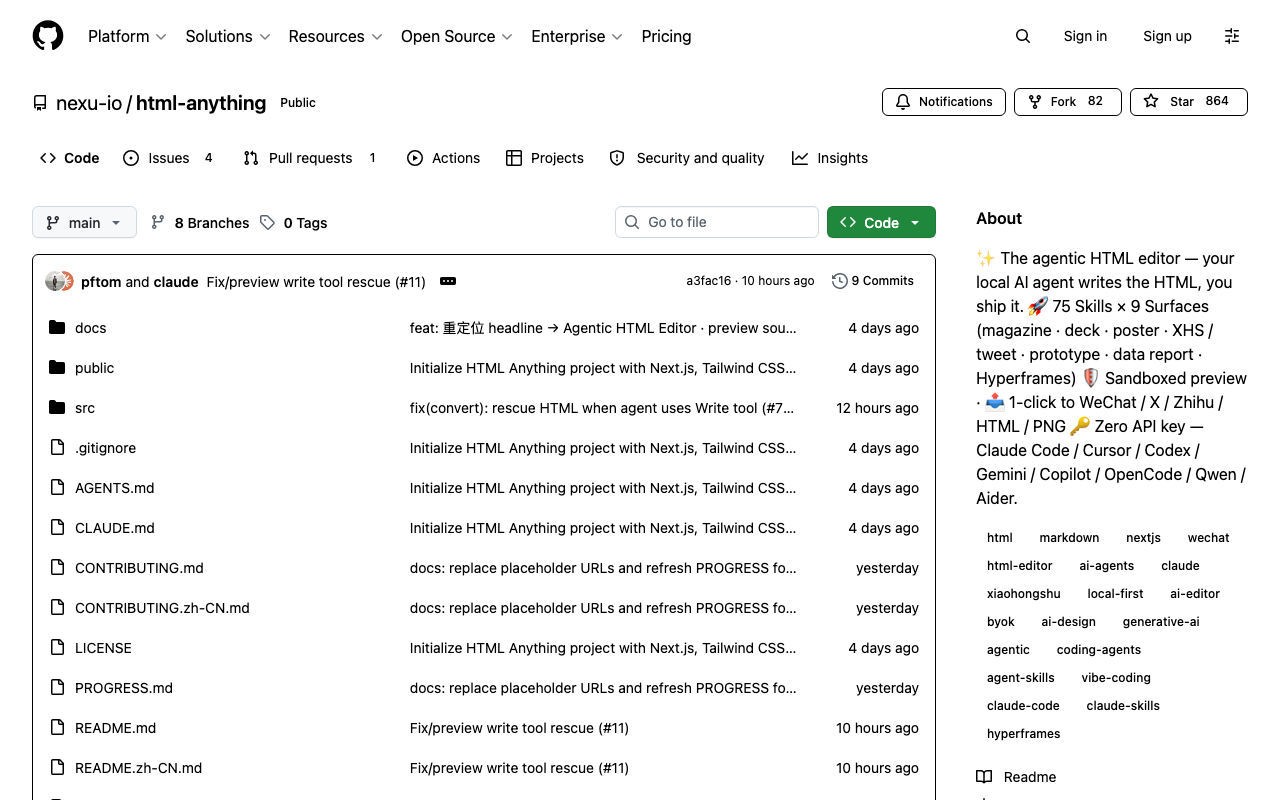Expand the Open Source menu
Image resolution: width=1280 pixels, height=800 pixels.
point(457,36)
